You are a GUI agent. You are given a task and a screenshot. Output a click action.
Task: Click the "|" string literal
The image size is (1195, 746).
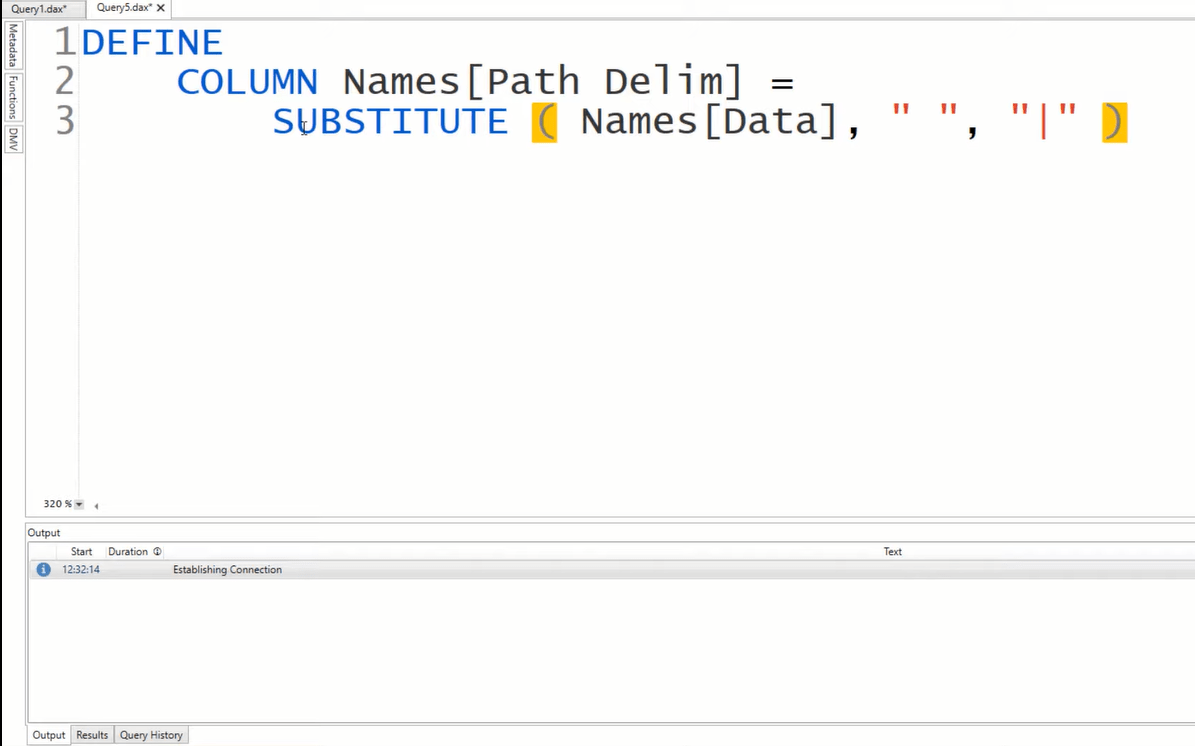coord(1043,122)
